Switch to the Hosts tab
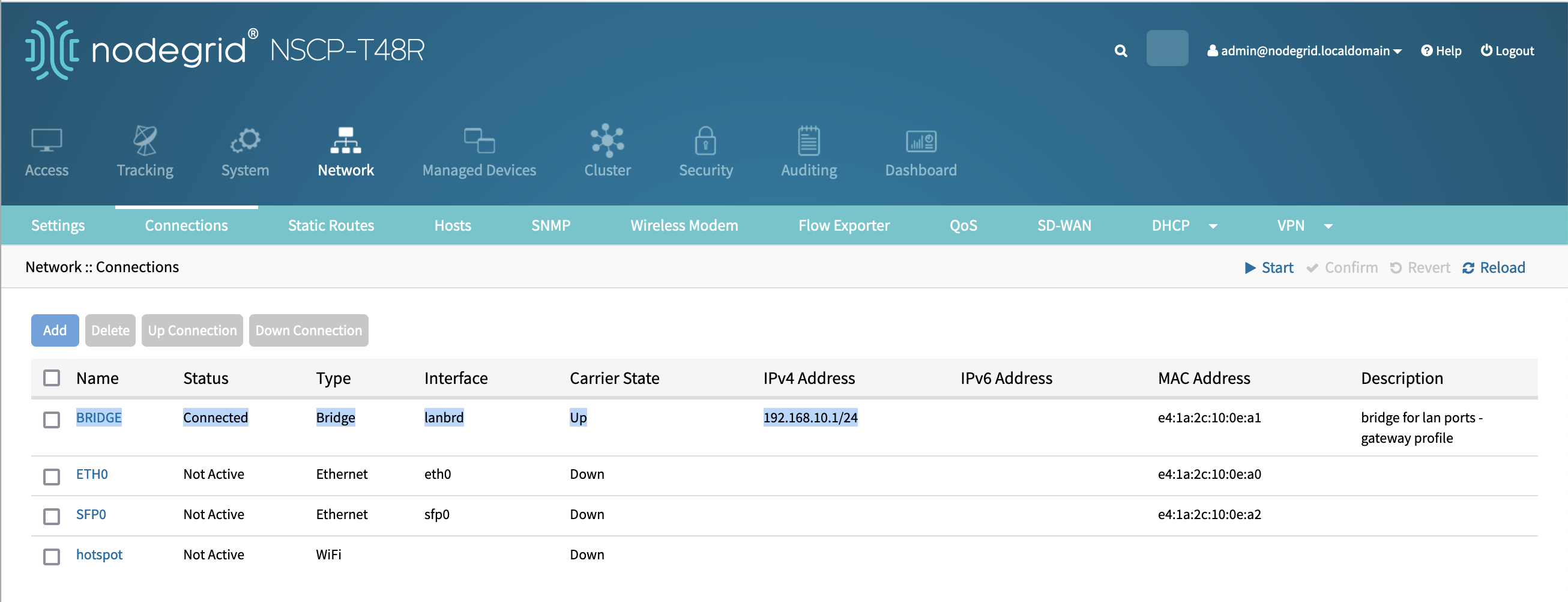Image resolution: width=1568 pixels, height=602 pixels. click(453, 225)
